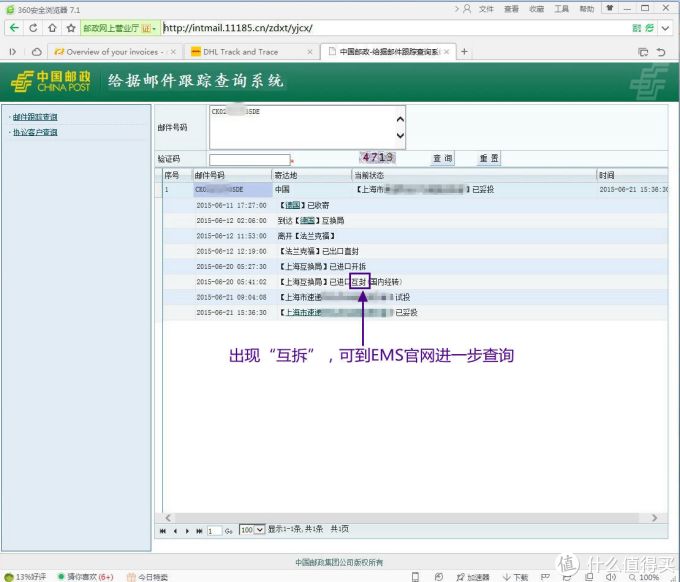Switch to the DHL Track and Trace tab

240,52
